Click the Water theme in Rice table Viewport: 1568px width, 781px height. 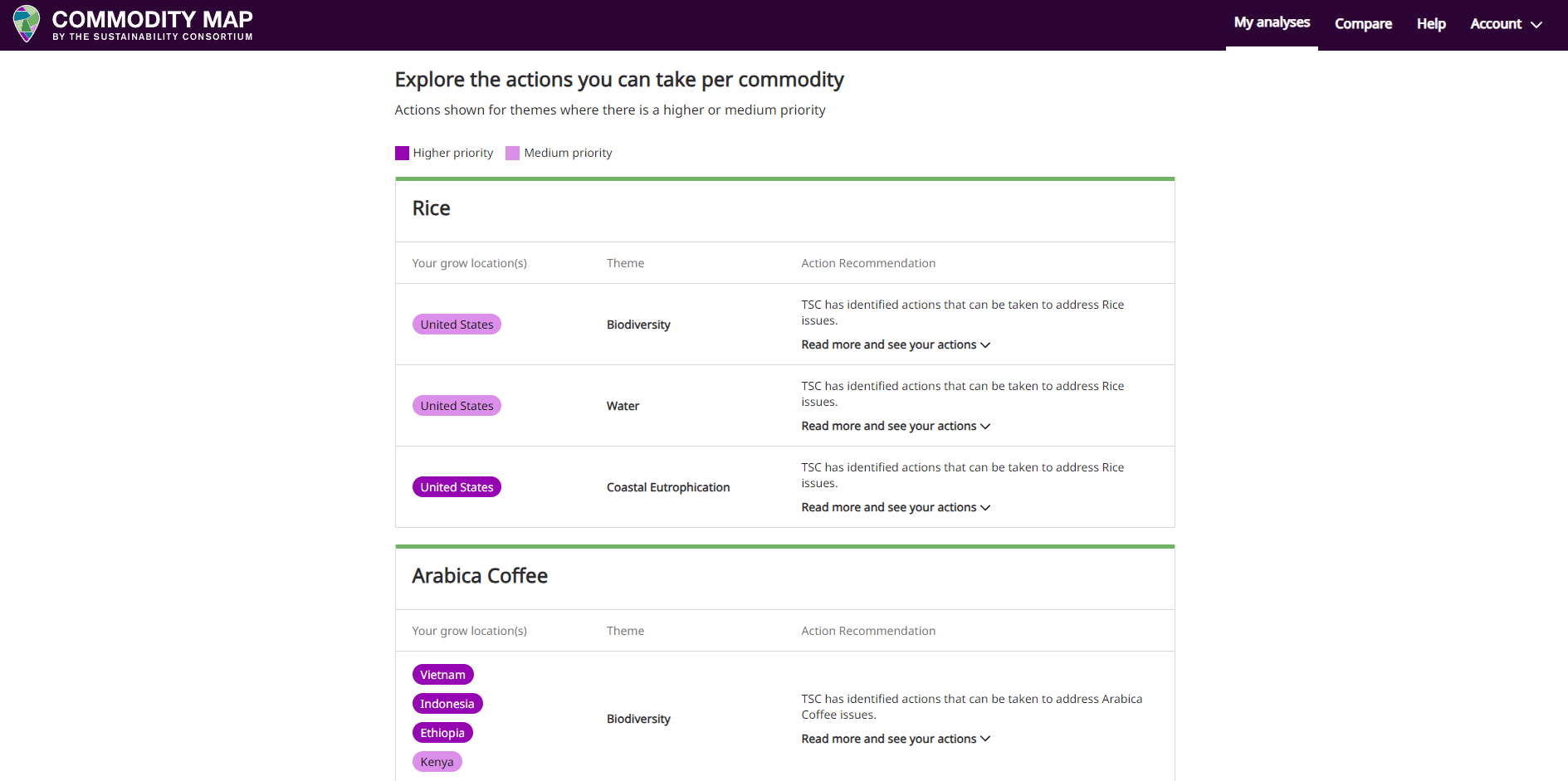click(623, 406)
